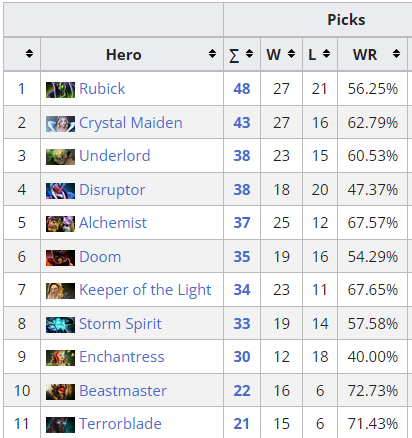Sort table by Hero column arrows
The height and width of the screenshot is (438, 412).
coord(212,54)
